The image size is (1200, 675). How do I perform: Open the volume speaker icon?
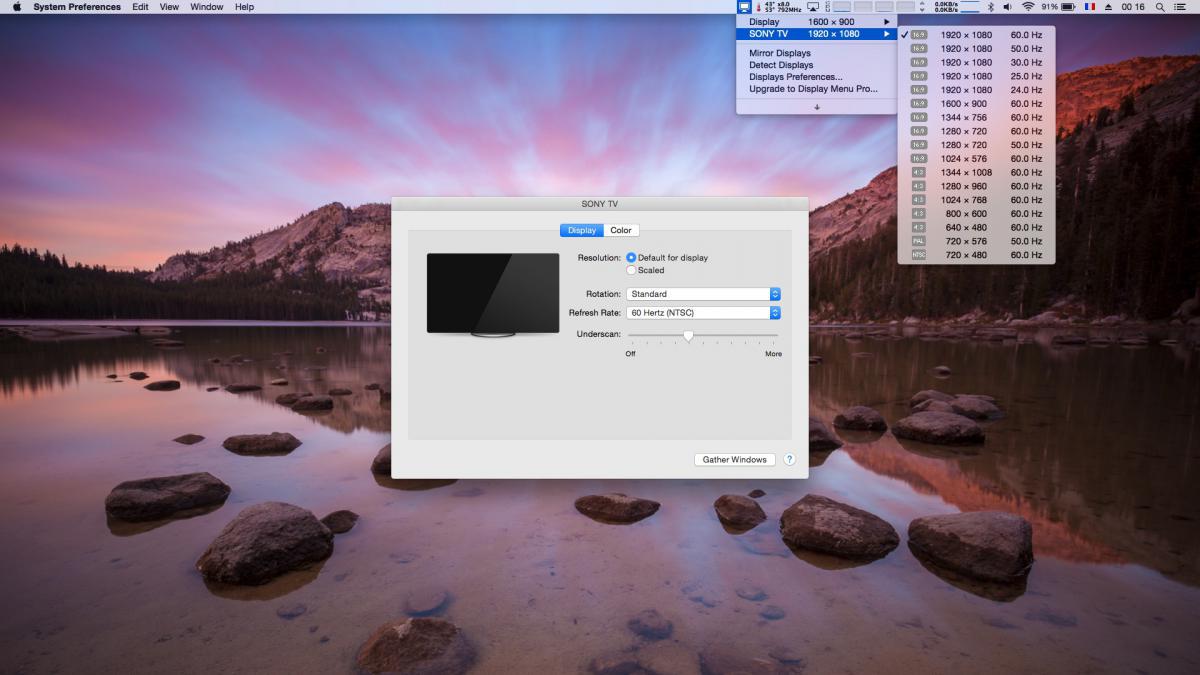tap(1008, 7)
